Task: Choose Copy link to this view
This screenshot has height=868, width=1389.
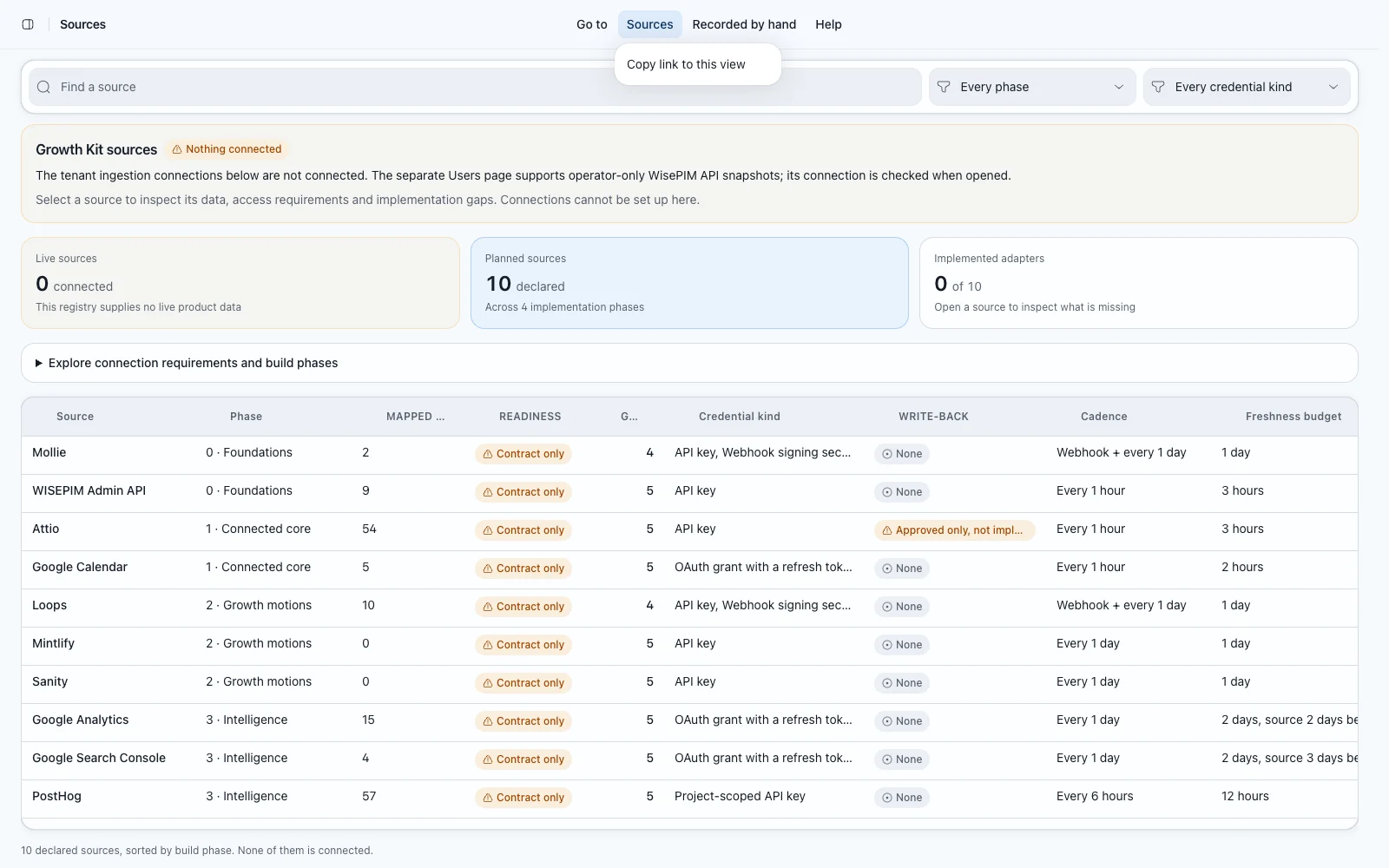Action: (698, 64)
